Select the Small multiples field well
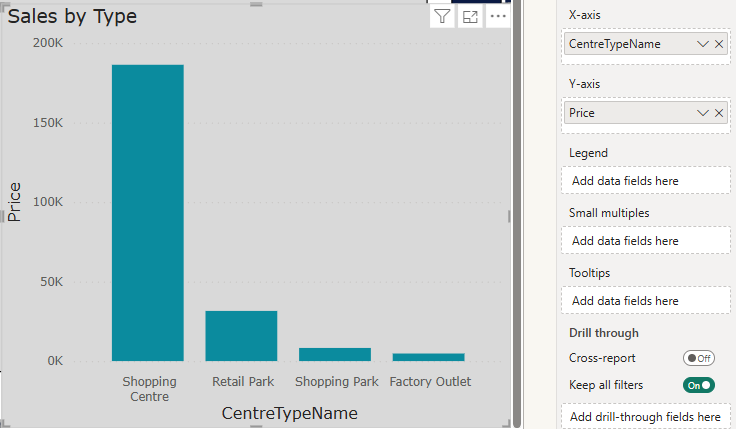736x429 pixels. [646, 241]
